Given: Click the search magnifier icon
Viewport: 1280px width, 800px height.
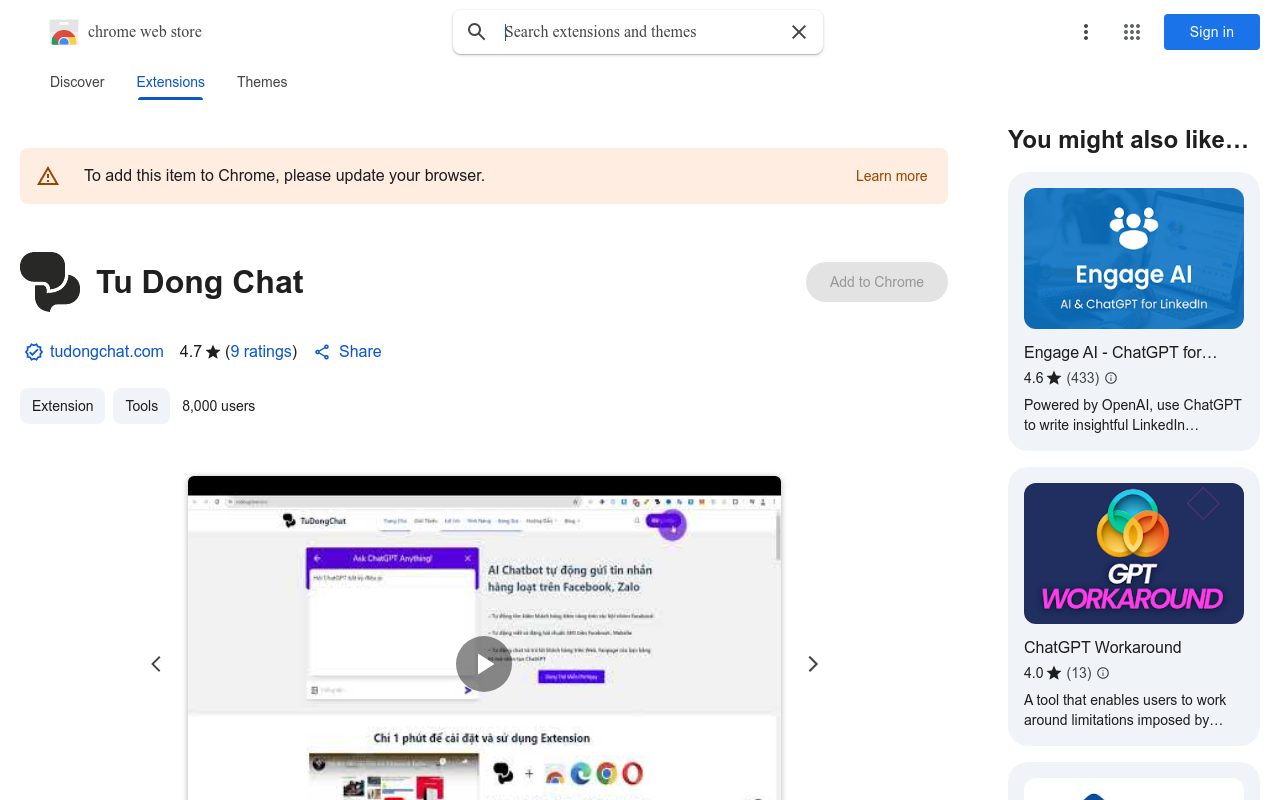Looking at the screenshot, I should tap(477, 32).
